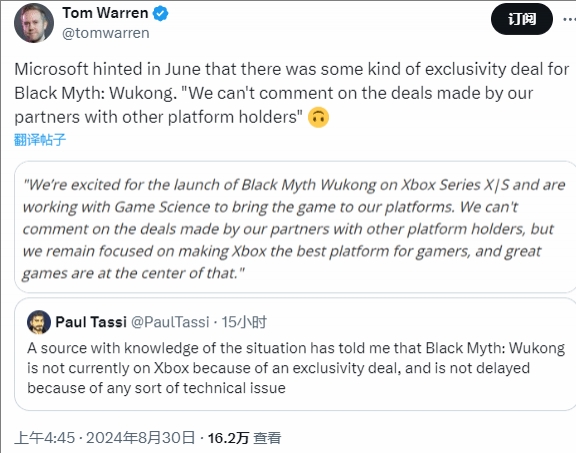Click the 订阅 subscribe button

coord(522,19)
